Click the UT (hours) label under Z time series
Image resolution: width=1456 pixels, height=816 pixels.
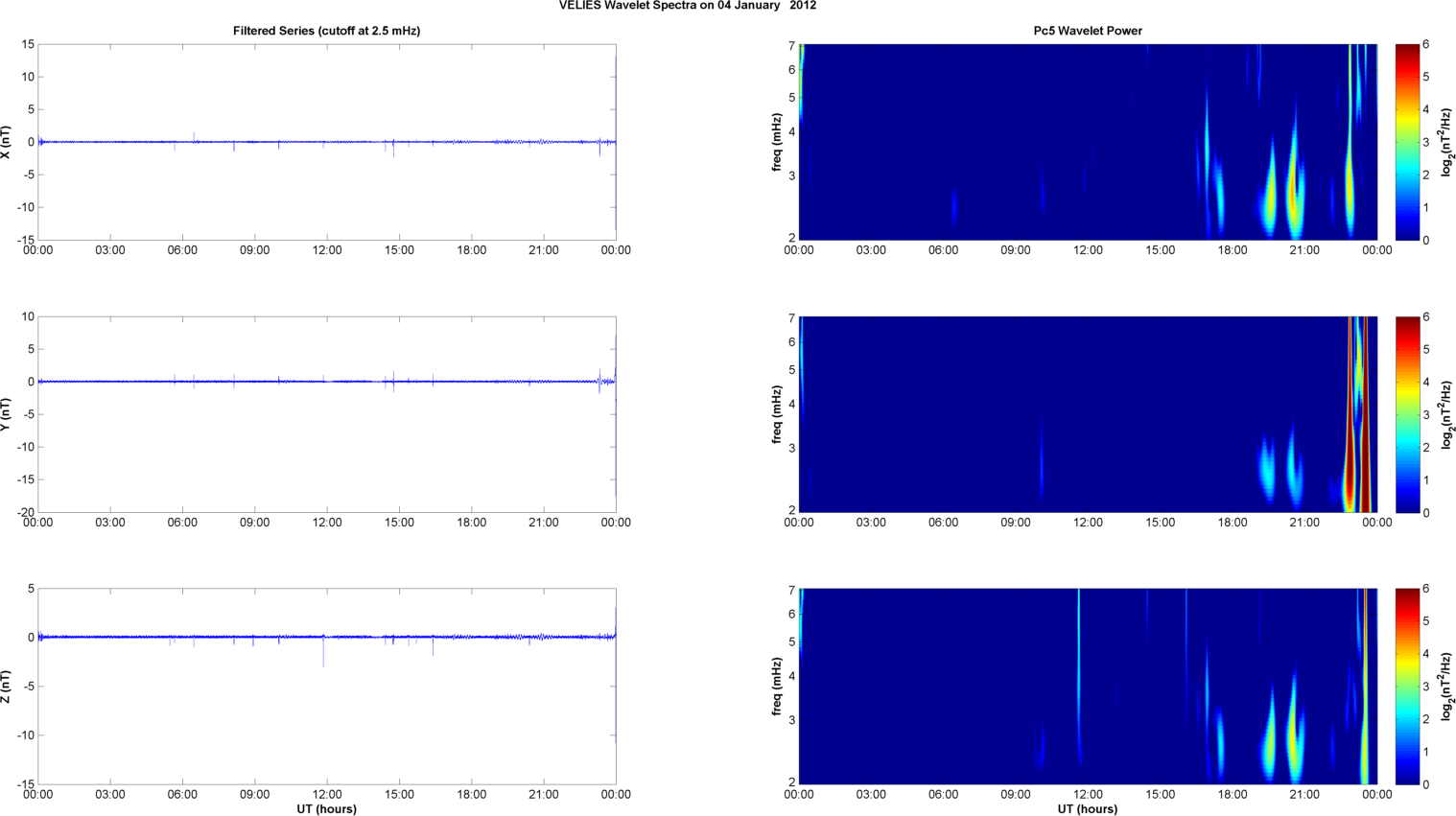point(326,809)
